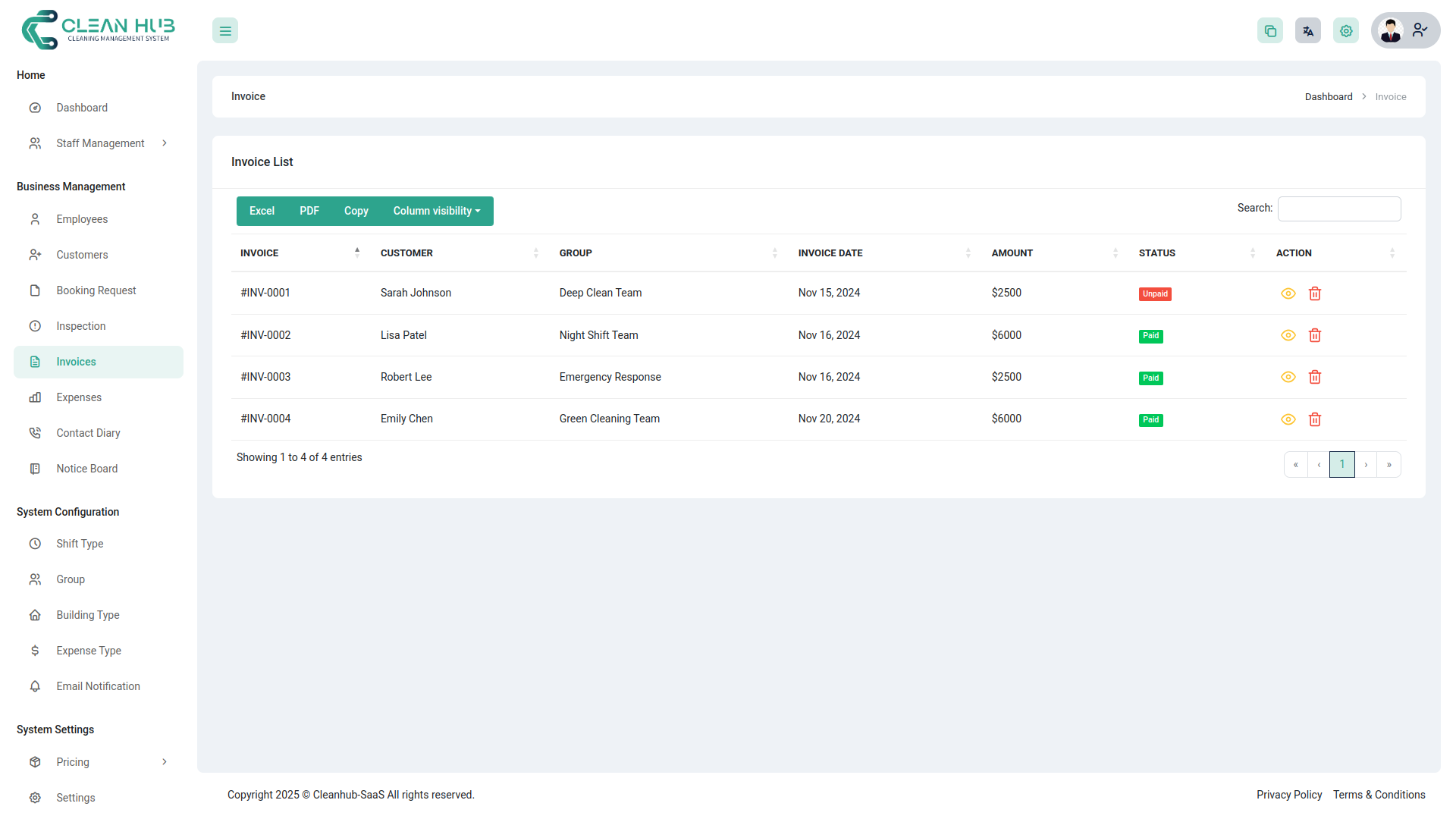View invoice #INV-0002 using eye icon
Viewport: 1456px width, 819px height.
1288,335
